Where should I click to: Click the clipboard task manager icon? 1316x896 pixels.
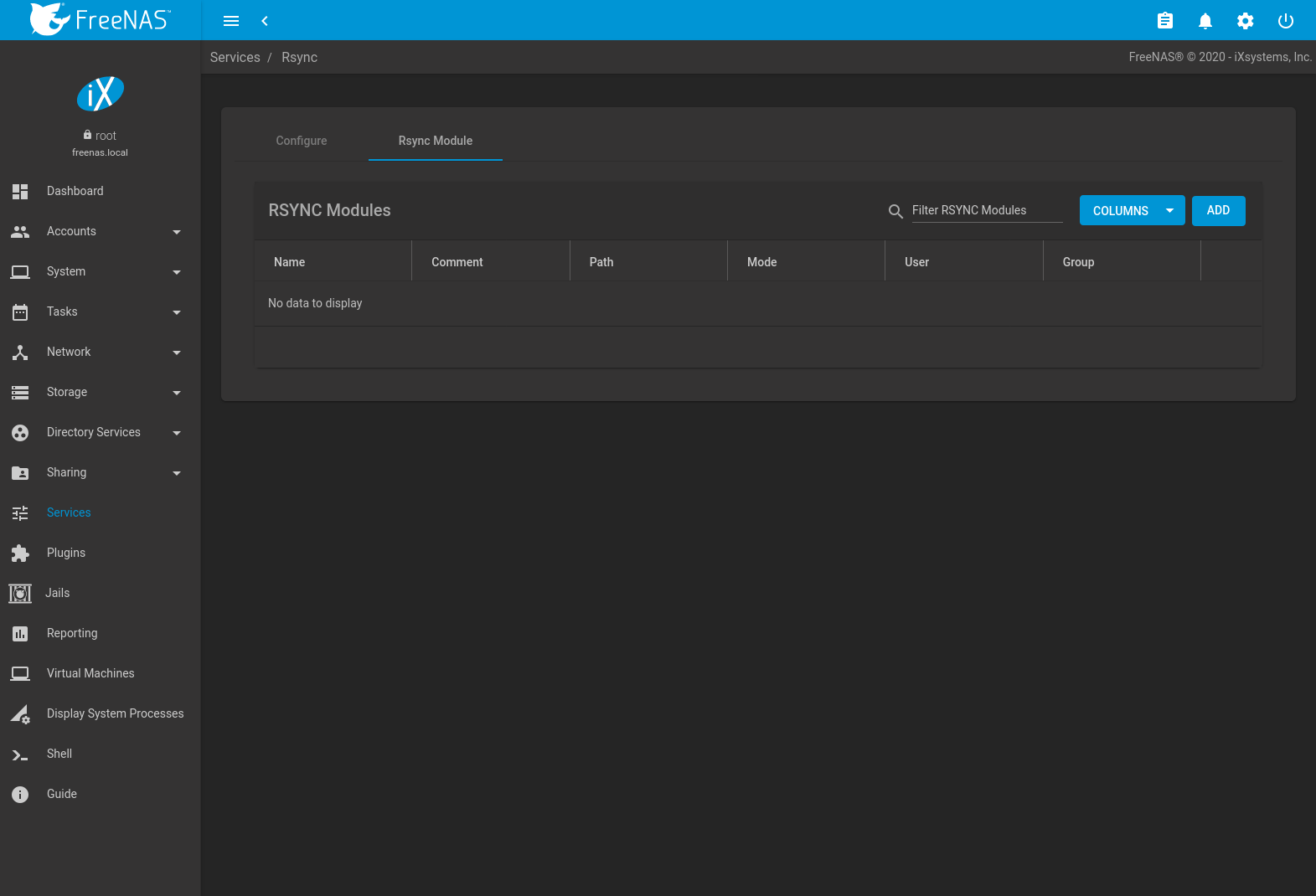tap(1164, 21)
